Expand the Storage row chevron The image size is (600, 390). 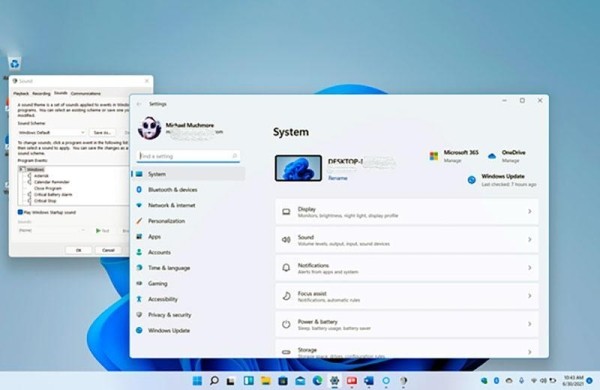point(530,352)
